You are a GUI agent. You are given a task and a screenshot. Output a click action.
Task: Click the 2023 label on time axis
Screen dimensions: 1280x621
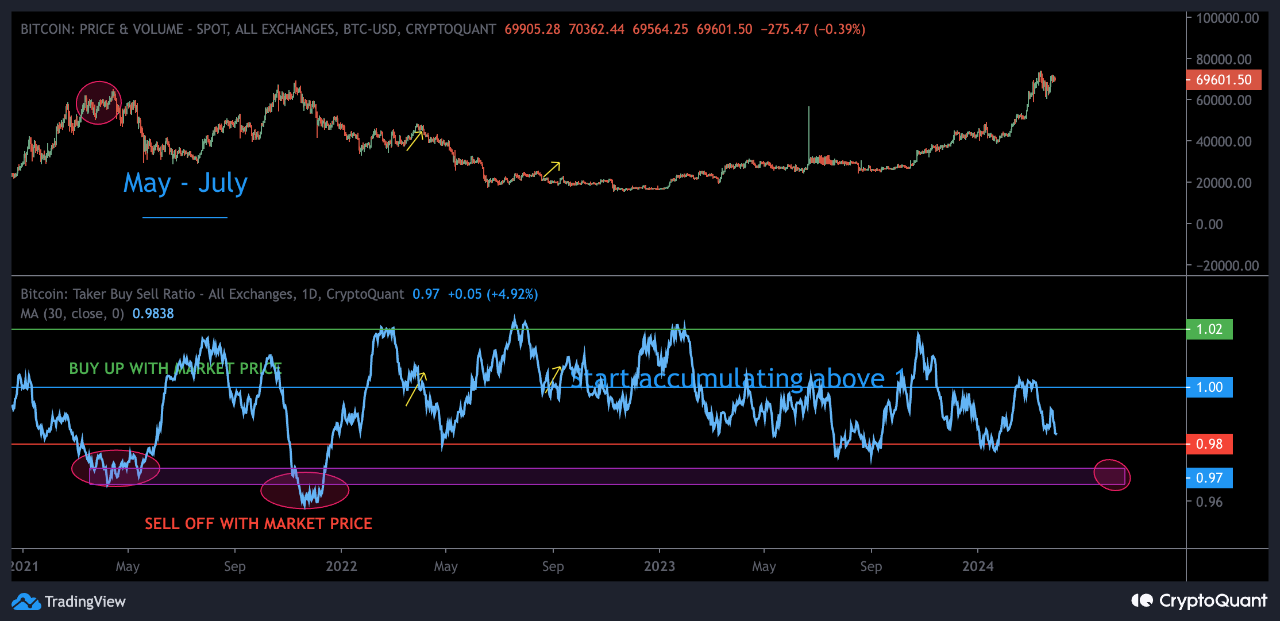point(659,566)
